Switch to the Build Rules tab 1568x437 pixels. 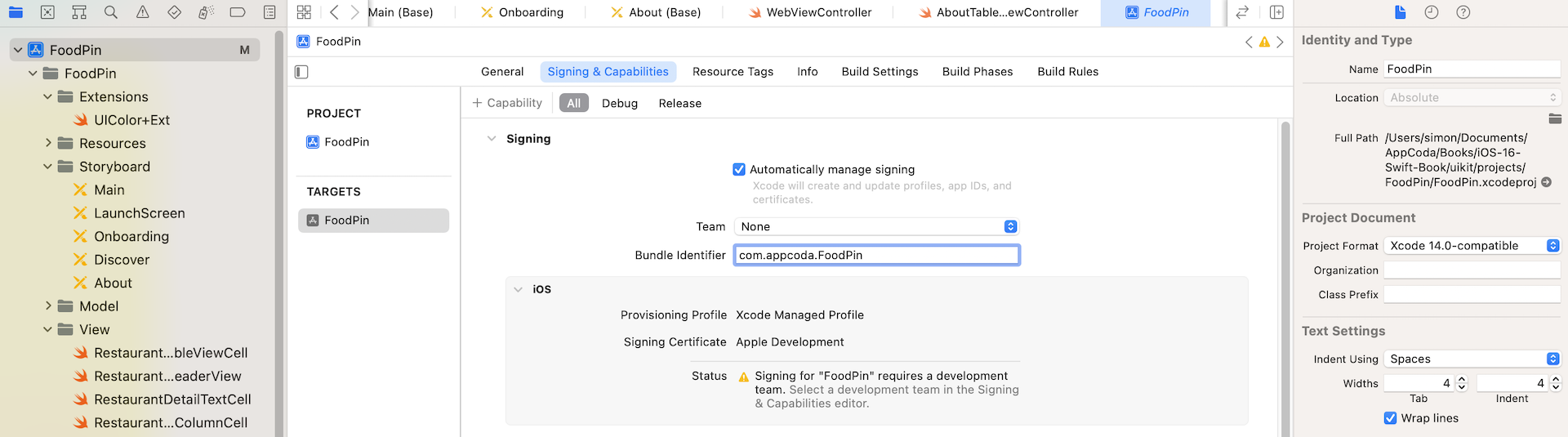(x=1067, y=72)
